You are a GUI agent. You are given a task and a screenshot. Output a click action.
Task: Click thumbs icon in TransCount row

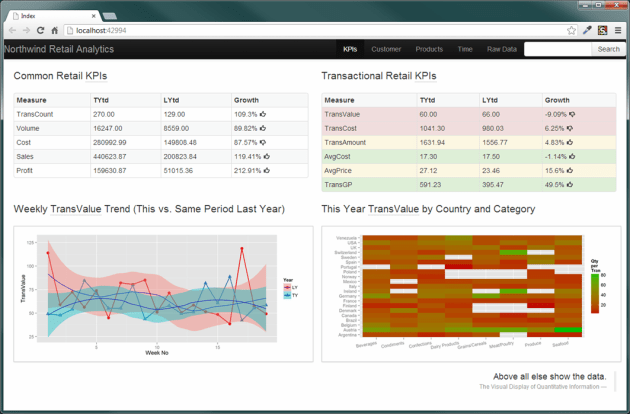(x=263, y=114)
